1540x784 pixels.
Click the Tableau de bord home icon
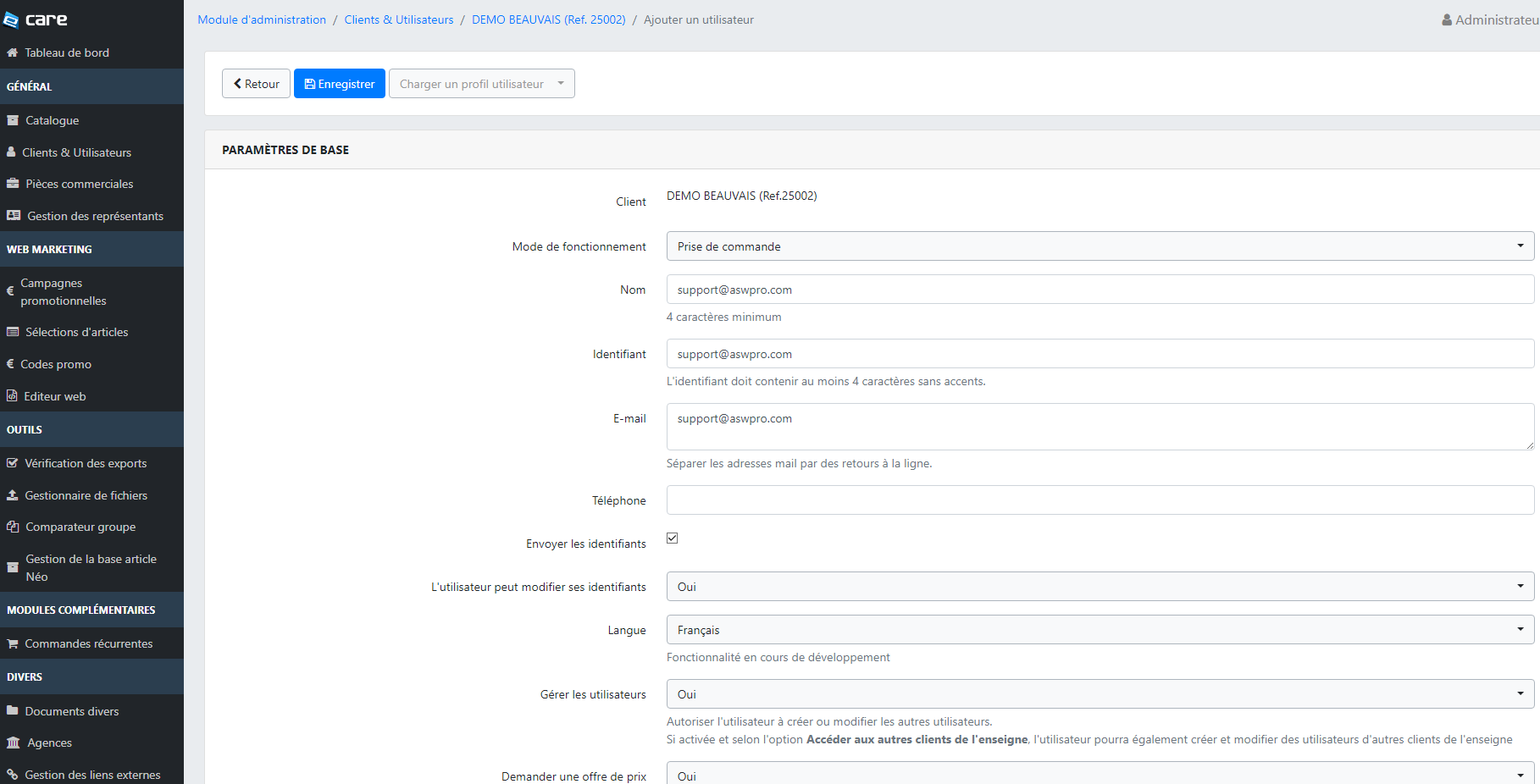(12, 52)
